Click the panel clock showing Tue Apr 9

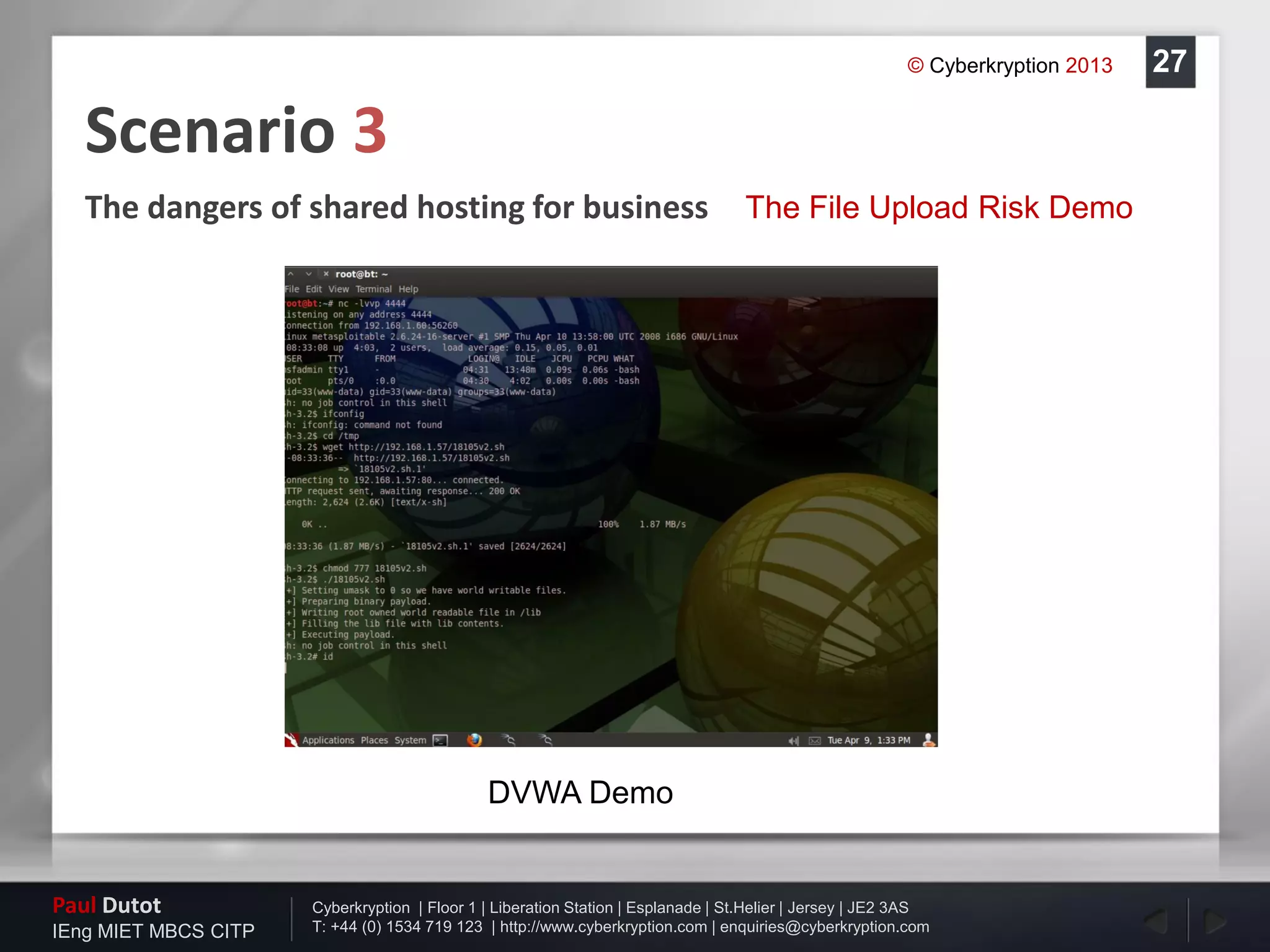pyautogui.click(x=869, y=740)
